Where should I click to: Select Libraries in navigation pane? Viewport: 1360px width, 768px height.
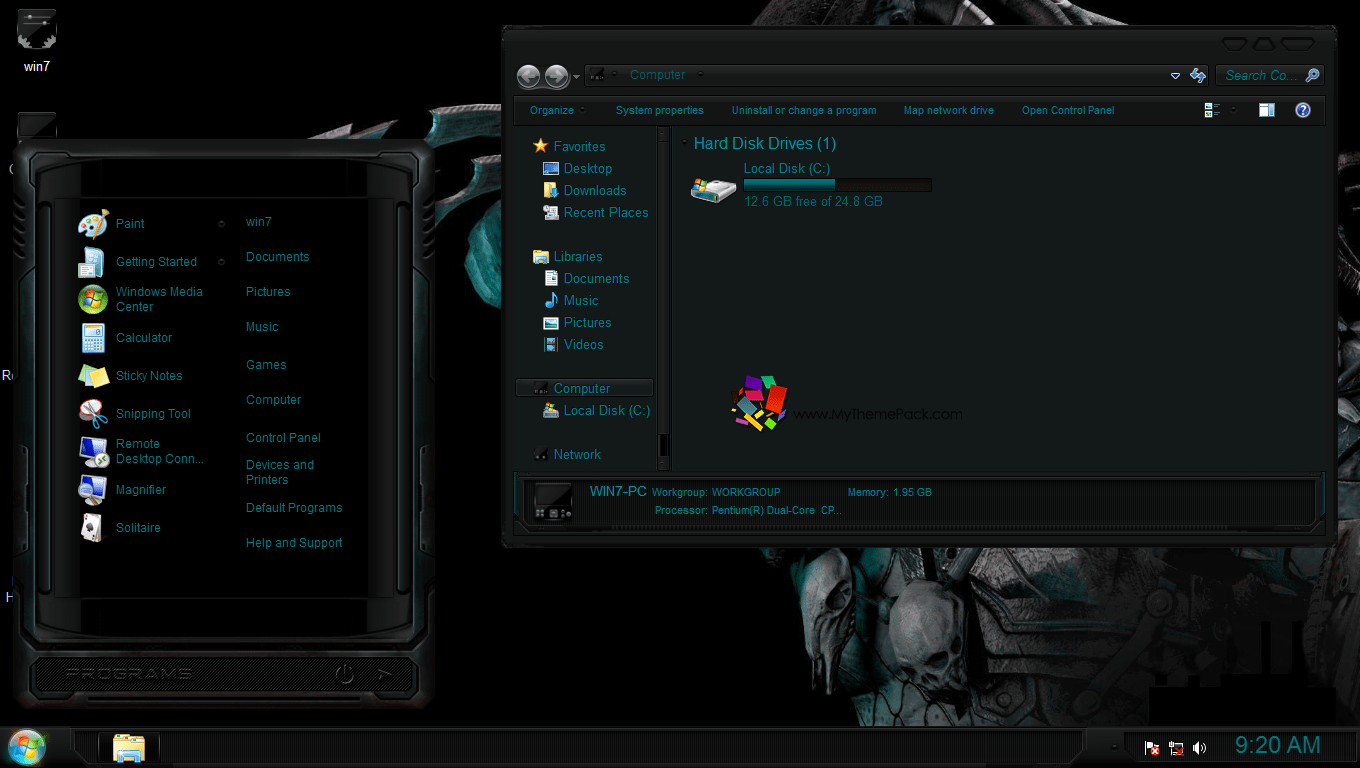(568, 257)
